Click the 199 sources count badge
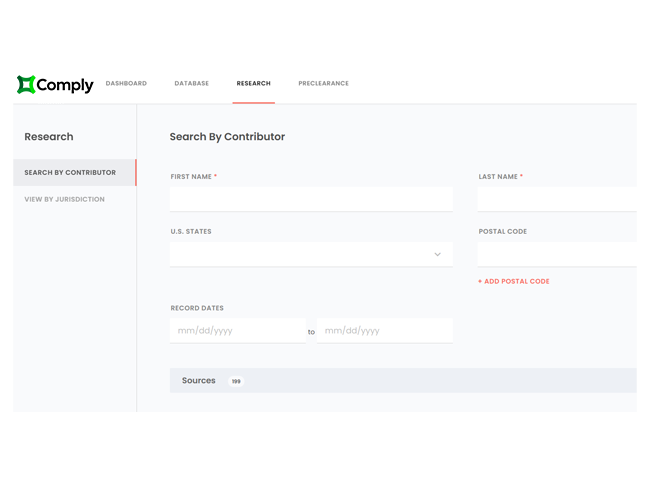Image resolution: width=650 pixels, height=479 pixels. click(x=236, y=381)
